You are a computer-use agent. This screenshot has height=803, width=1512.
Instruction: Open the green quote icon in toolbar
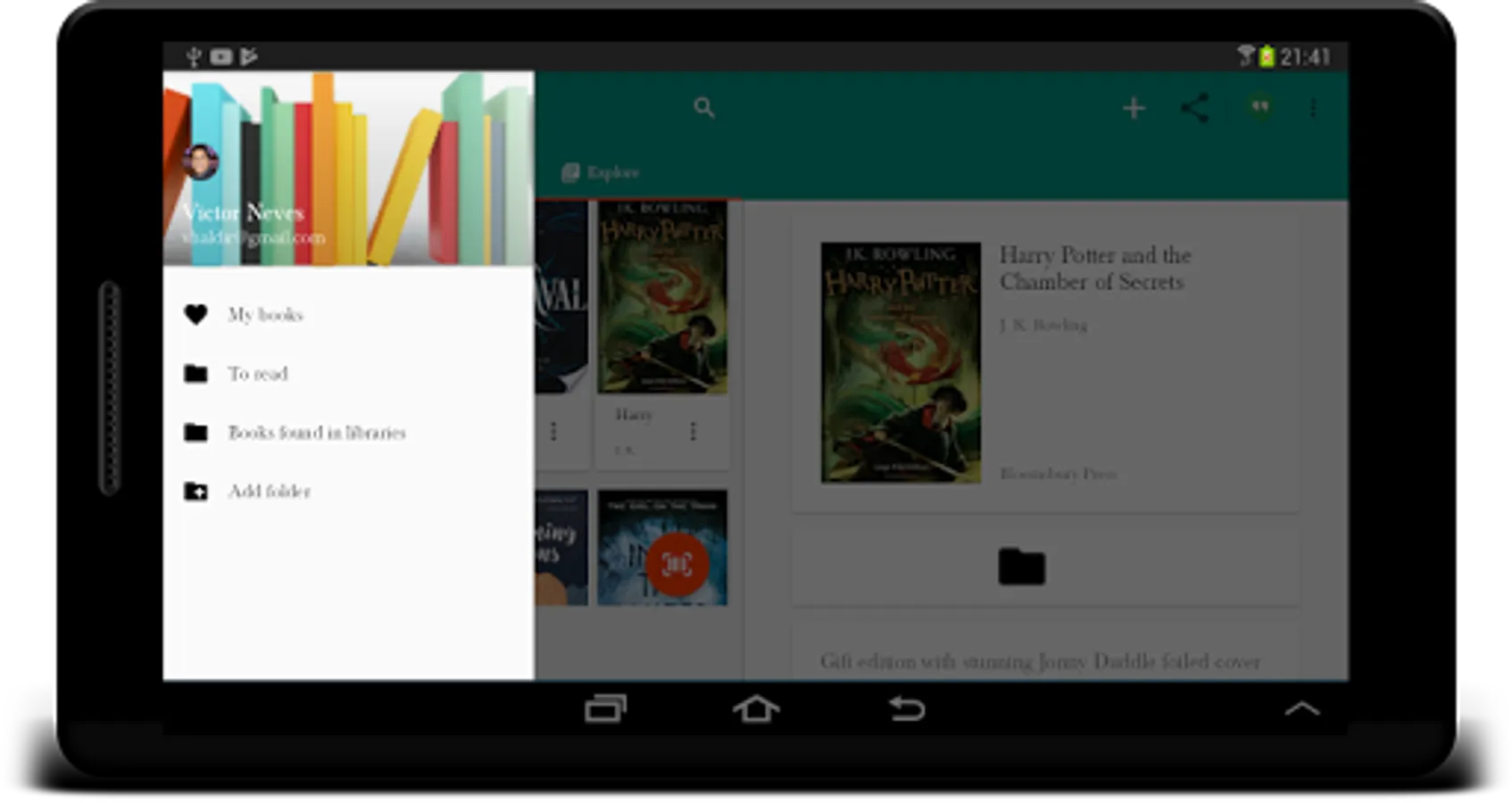(x=1259, y=107)
